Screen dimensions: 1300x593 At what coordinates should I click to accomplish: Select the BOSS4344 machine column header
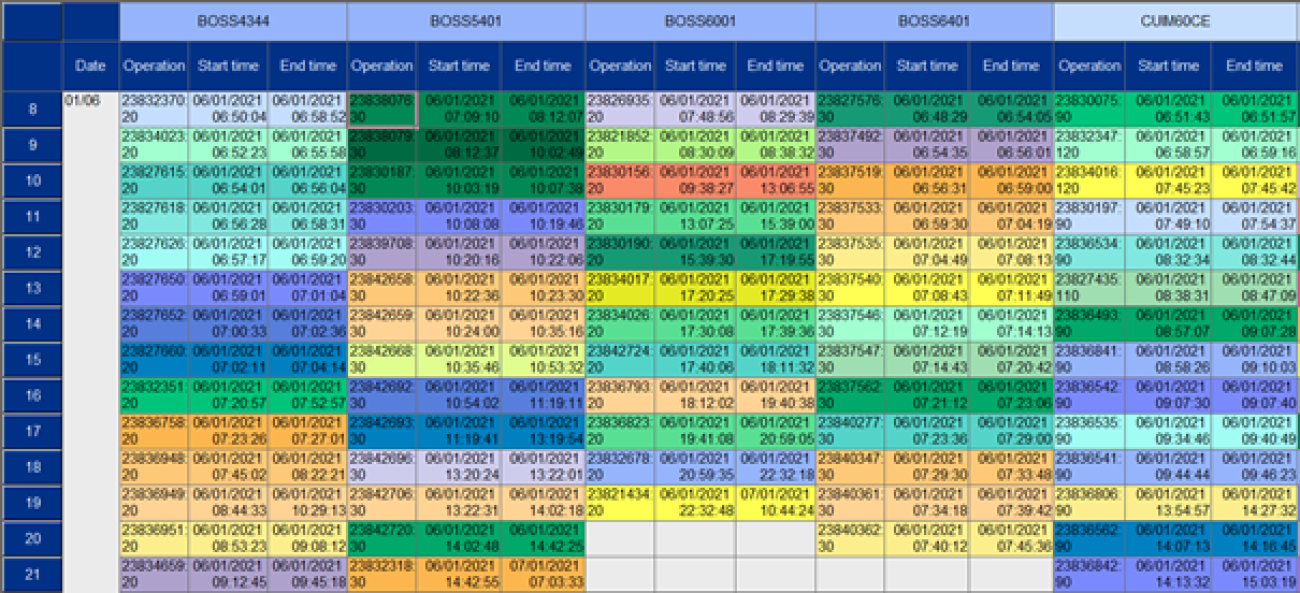[x=233, y=20]
